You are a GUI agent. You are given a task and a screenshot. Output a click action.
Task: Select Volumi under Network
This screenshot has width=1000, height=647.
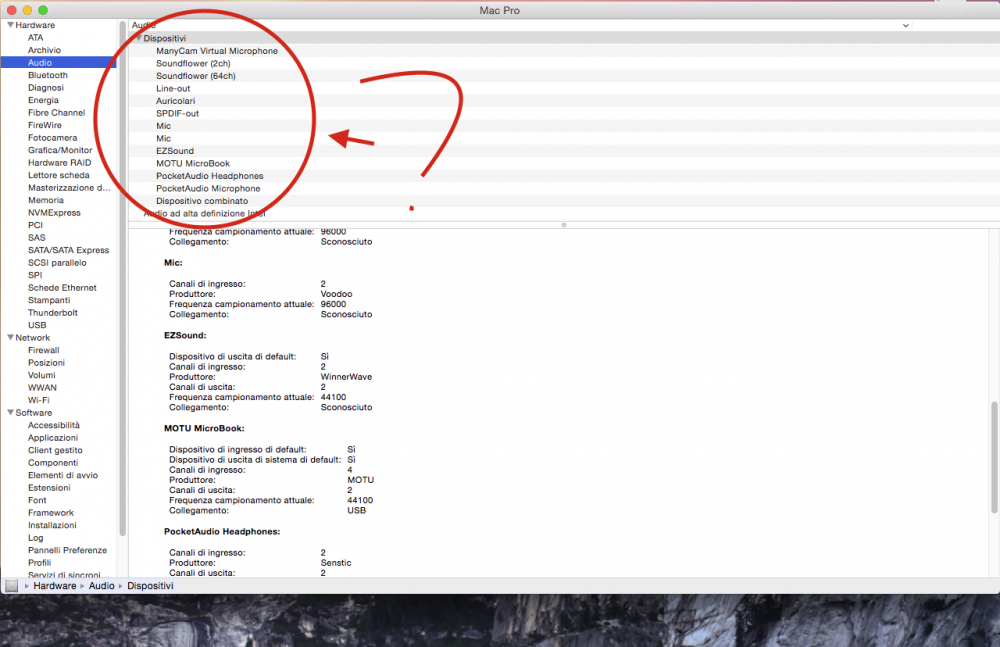(41, 375)
